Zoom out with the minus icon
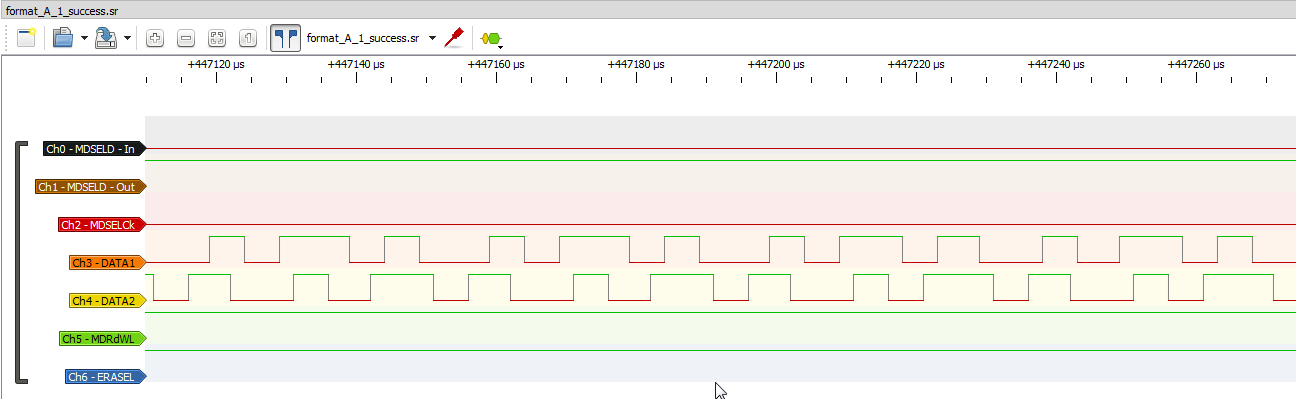 [186, 38]
